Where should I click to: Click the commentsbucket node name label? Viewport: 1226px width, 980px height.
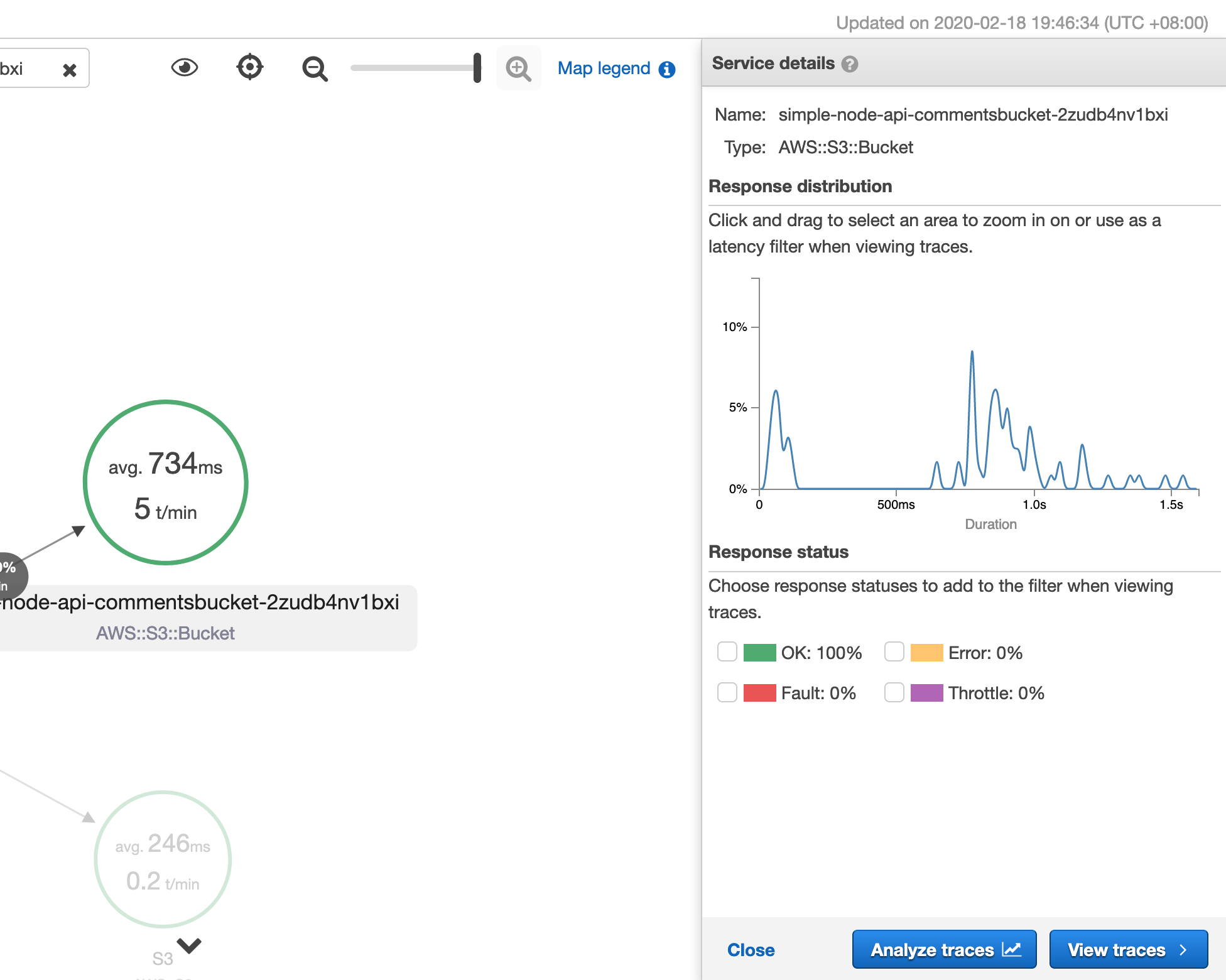coord(200,602)
